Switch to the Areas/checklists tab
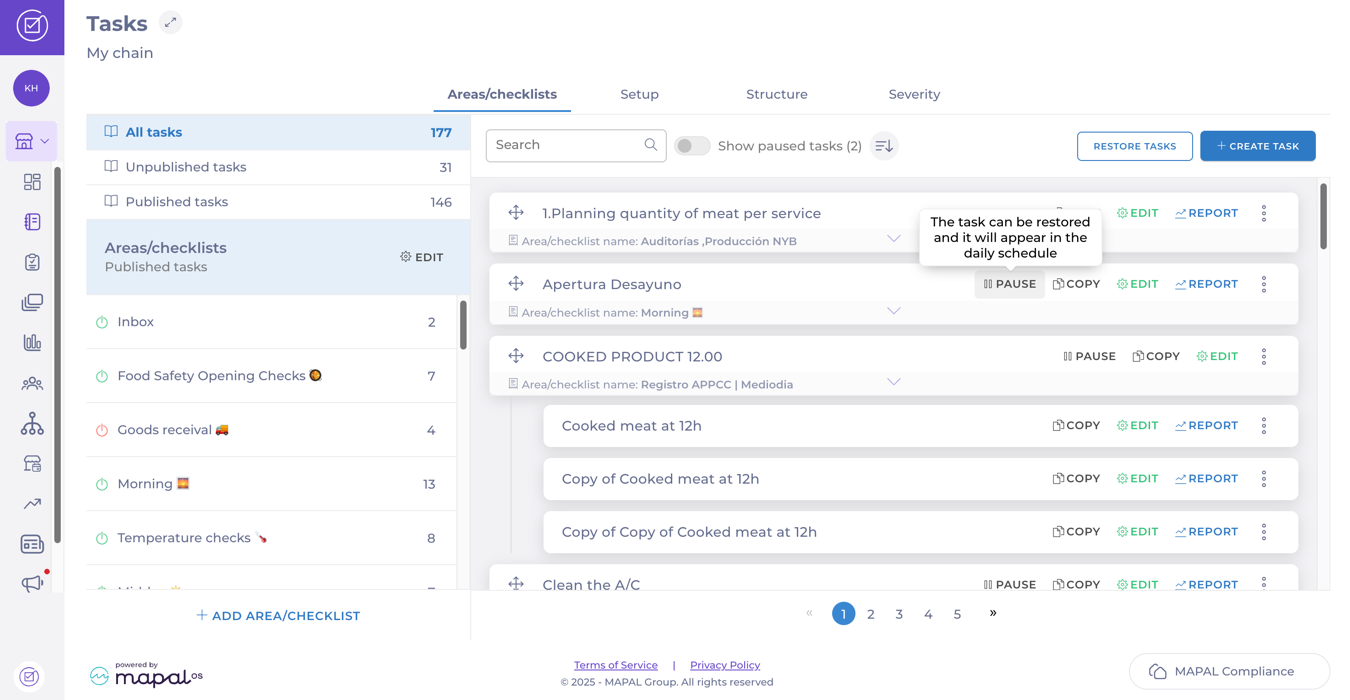 [x=502, y=95]
